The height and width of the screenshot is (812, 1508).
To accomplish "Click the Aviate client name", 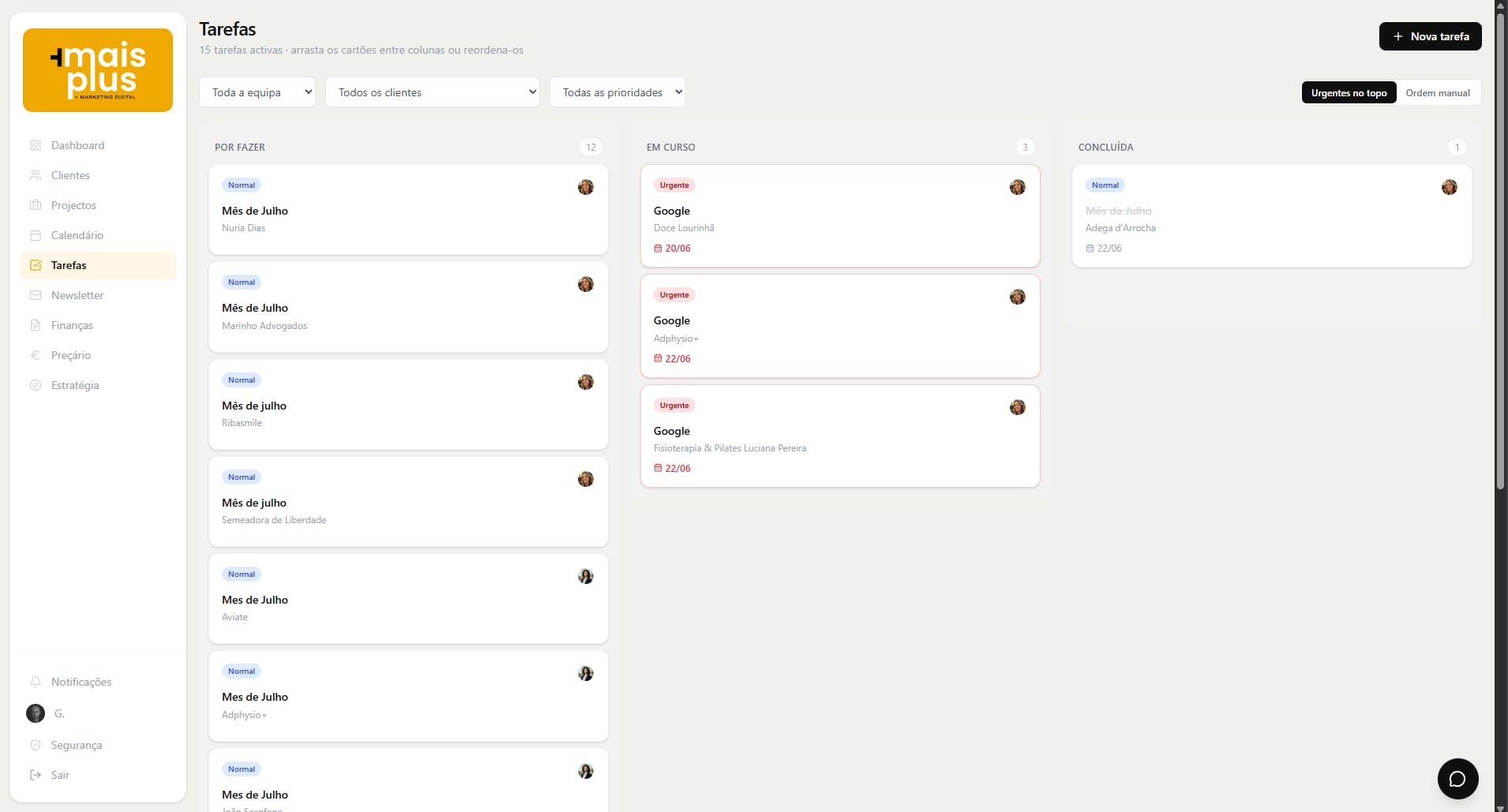I will [234, 617].
